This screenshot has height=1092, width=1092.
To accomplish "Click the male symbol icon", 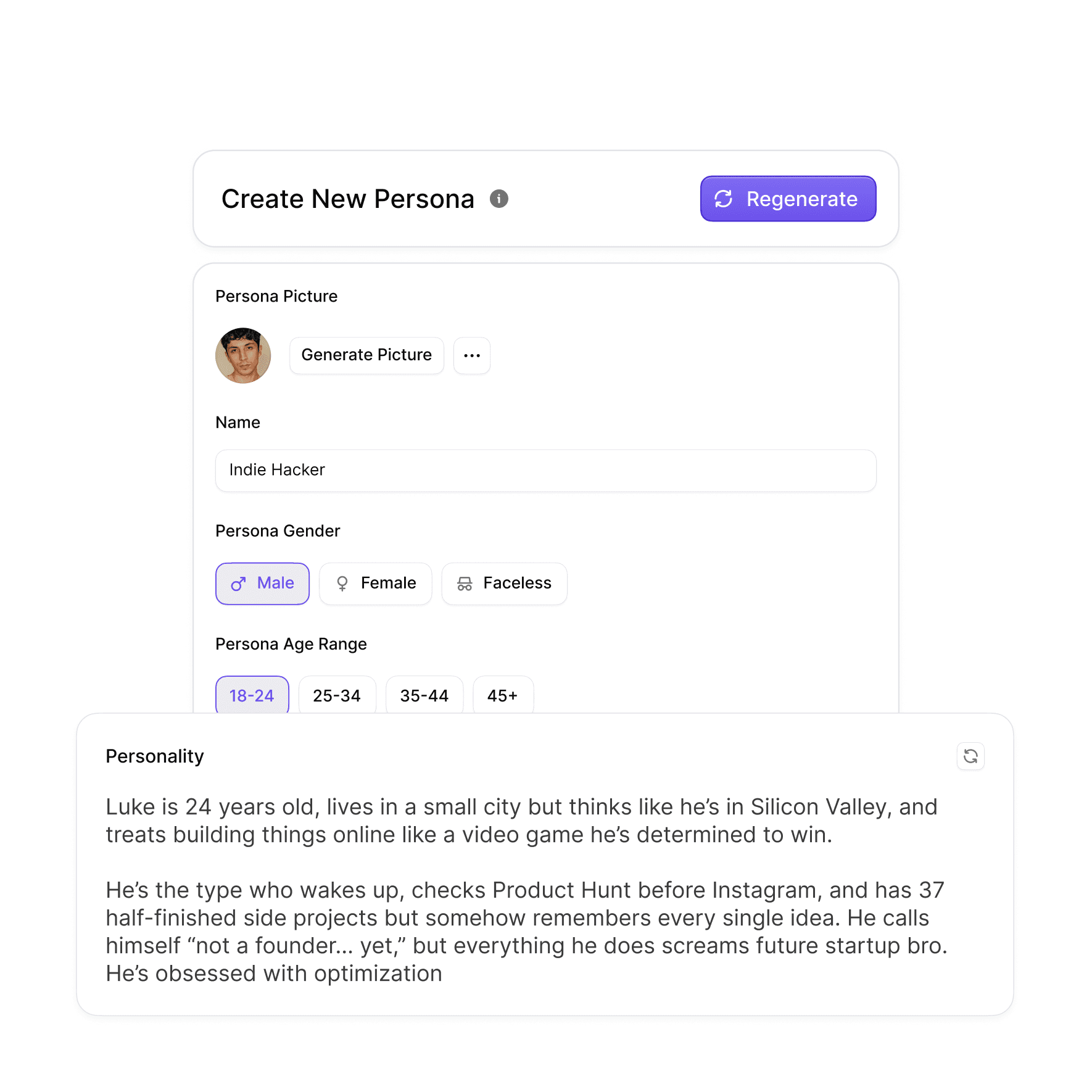I will pyautogui.click(x=238, y=584).
